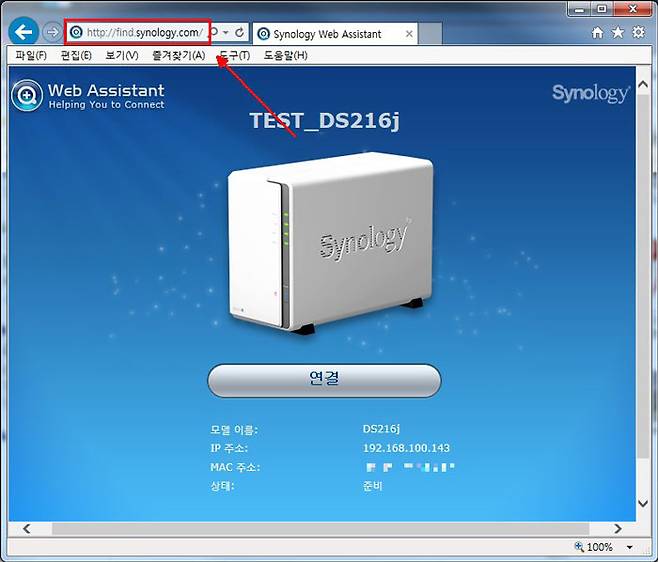Open the 도움말(H) menu

(x=285, y=55)
